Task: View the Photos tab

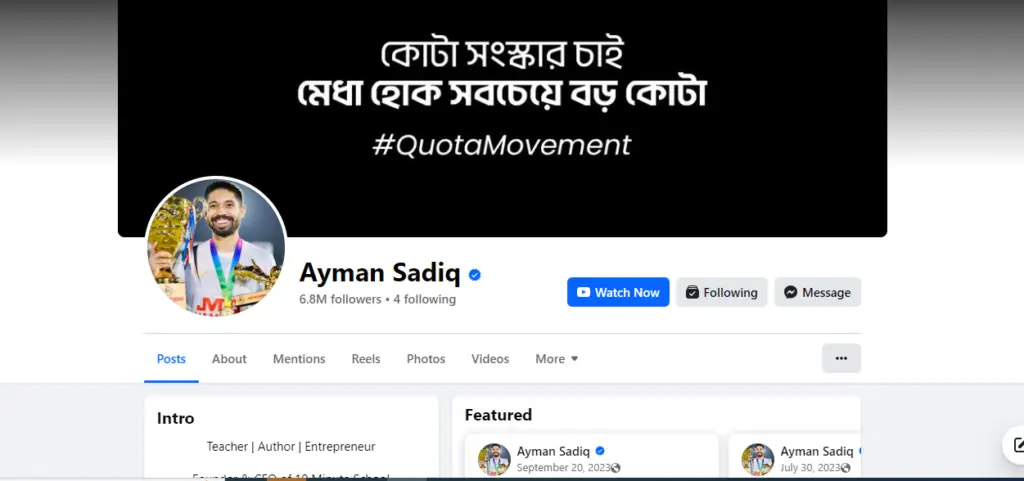Action: click(426, 359)
